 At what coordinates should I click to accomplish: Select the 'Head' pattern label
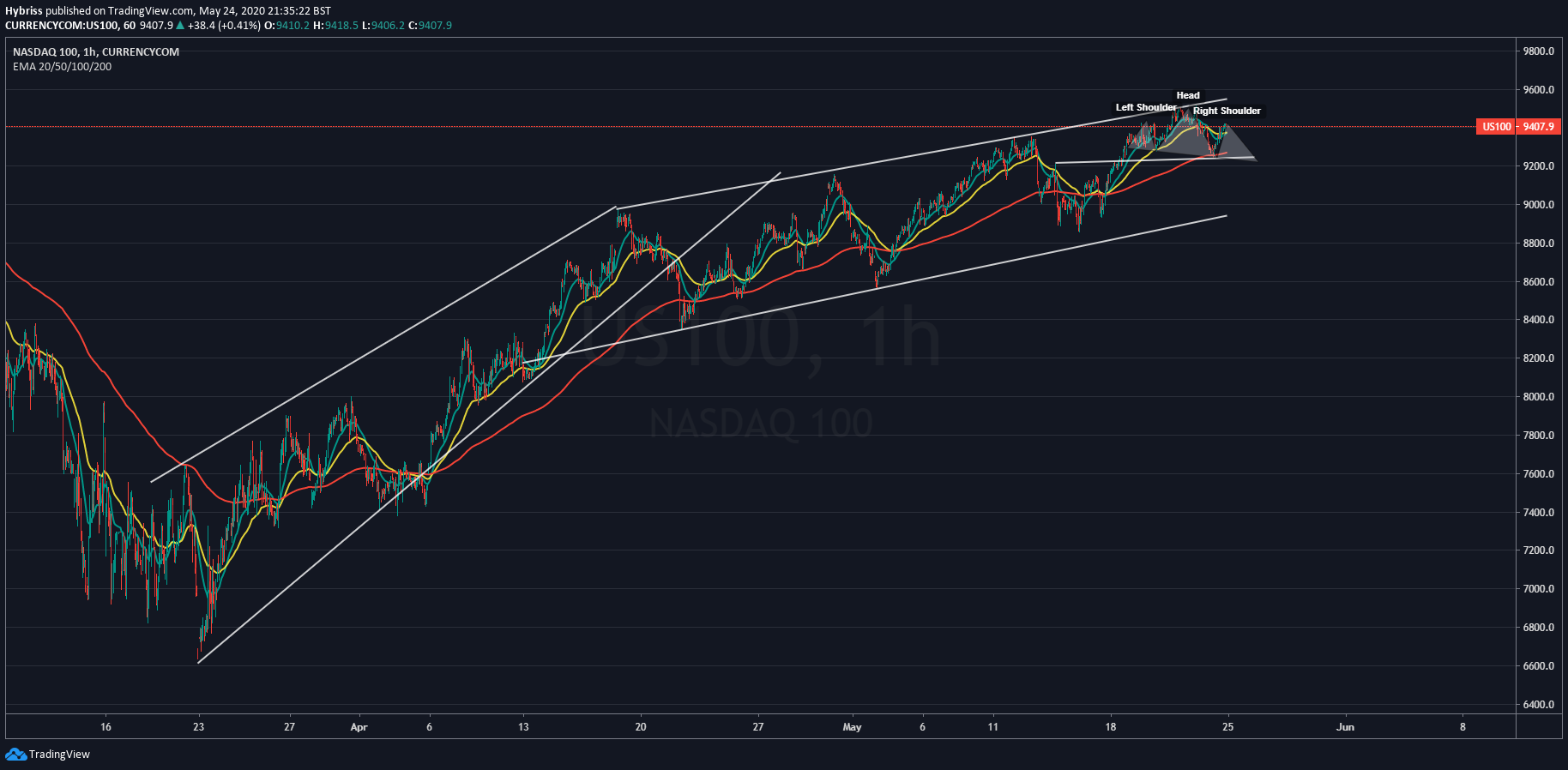tap(1188, 95)
